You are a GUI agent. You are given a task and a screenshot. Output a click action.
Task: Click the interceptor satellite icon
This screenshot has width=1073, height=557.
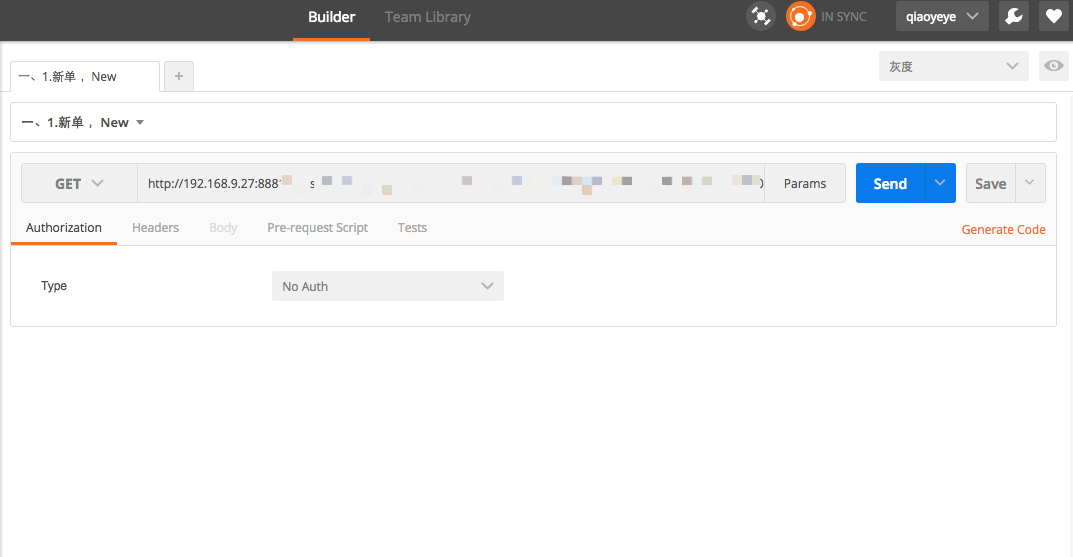coord(761,16)
